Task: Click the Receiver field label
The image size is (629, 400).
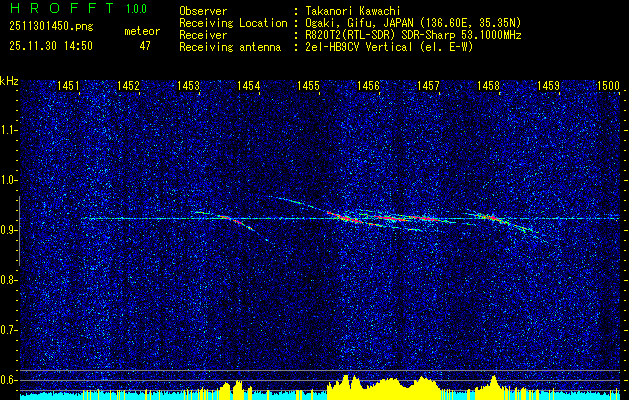Action: click(203, 35)
